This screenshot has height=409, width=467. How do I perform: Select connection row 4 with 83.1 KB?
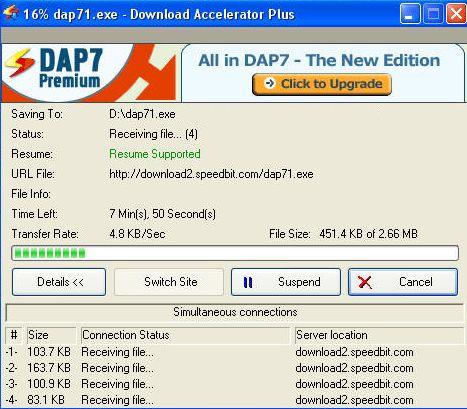click(x=233, y=400)
